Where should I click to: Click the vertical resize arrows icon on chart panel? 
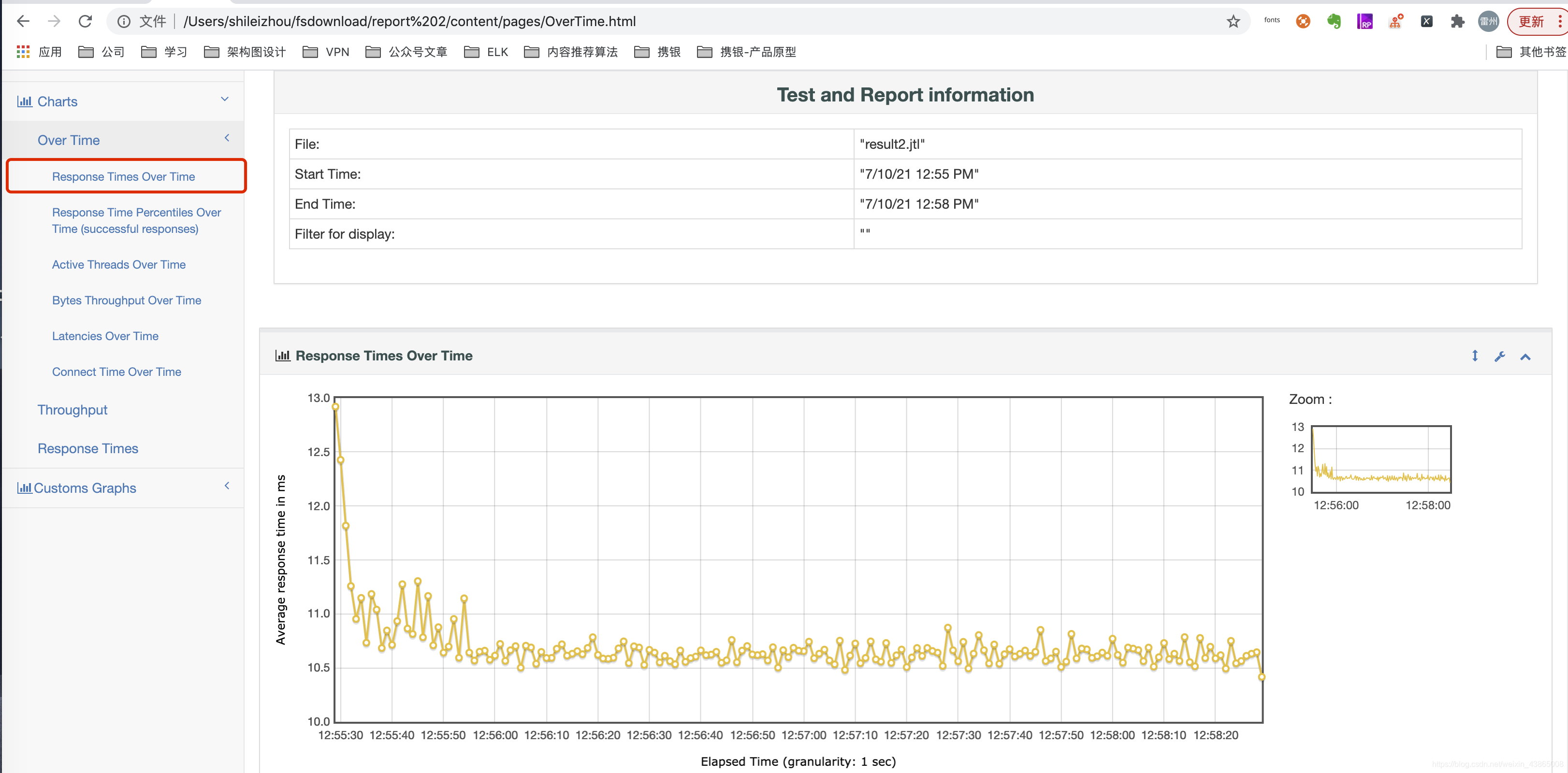click(1474, 356)
